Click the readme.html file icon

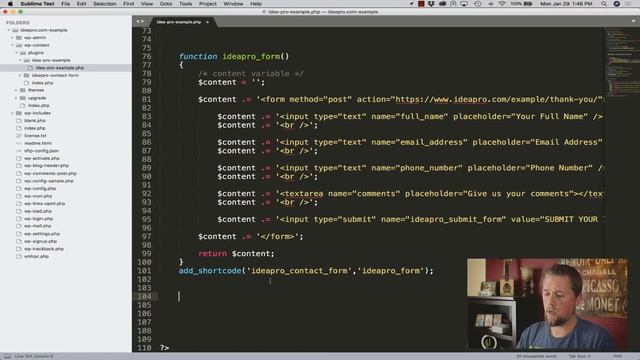coord(19,143)
